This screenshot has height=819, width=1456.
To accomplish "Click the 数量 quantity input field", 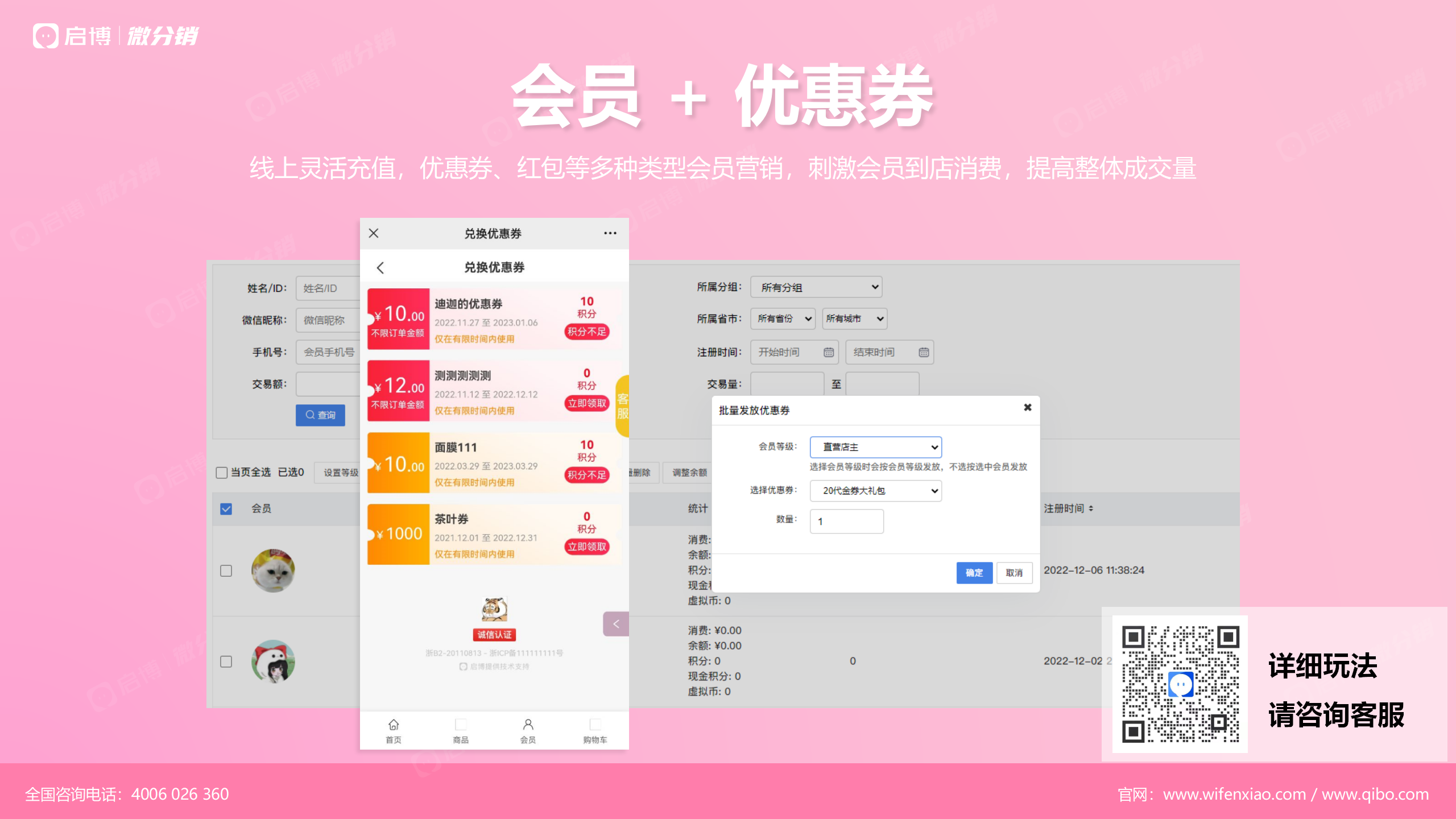I will 846,522.
